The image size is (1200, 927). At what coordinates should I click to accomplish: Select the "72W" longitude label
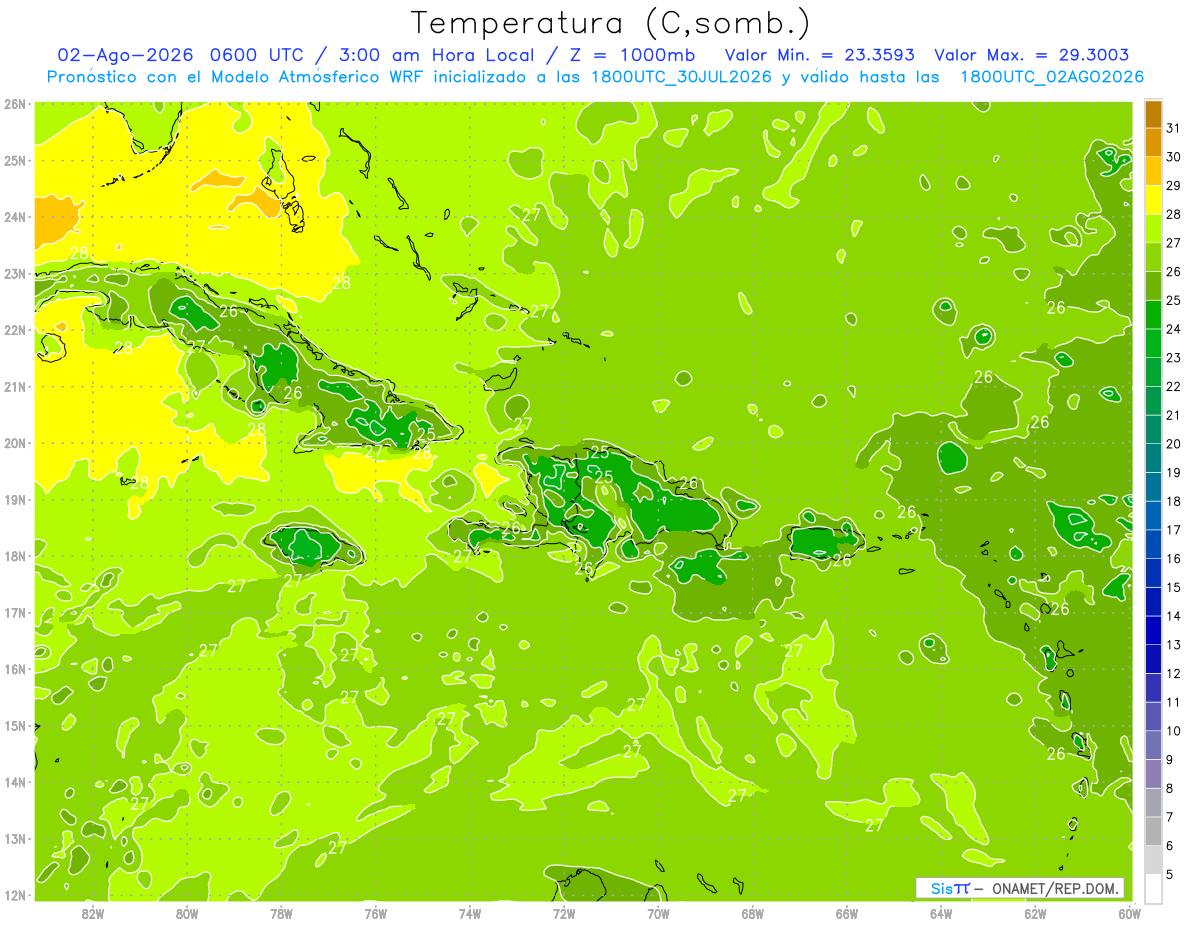click(x=564, y=913)
